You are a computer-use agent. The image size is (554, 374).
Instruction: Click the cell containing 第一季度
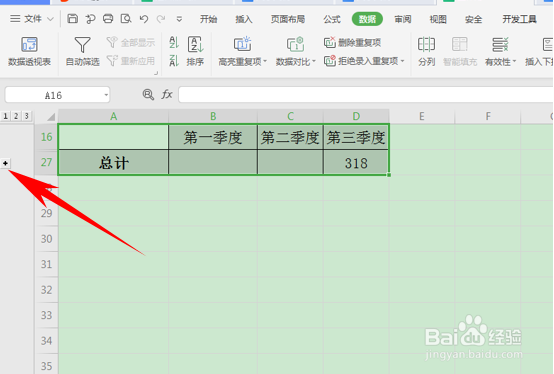(x=213, y=137)
